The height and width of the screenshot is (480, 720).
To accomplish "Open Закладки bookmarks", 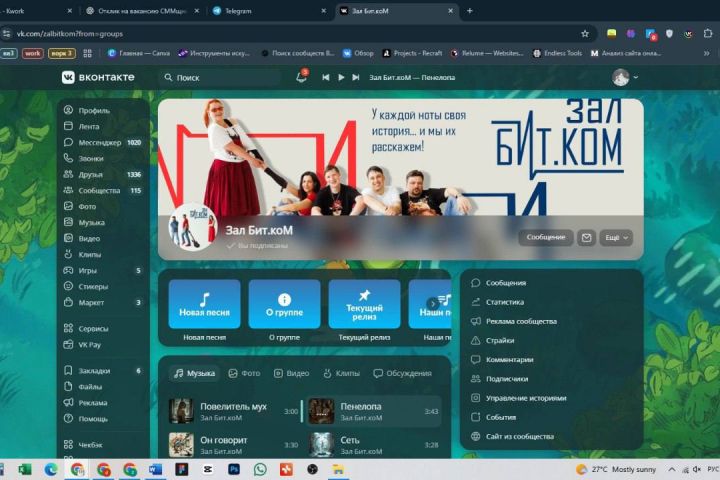I will tap(103, 371).
